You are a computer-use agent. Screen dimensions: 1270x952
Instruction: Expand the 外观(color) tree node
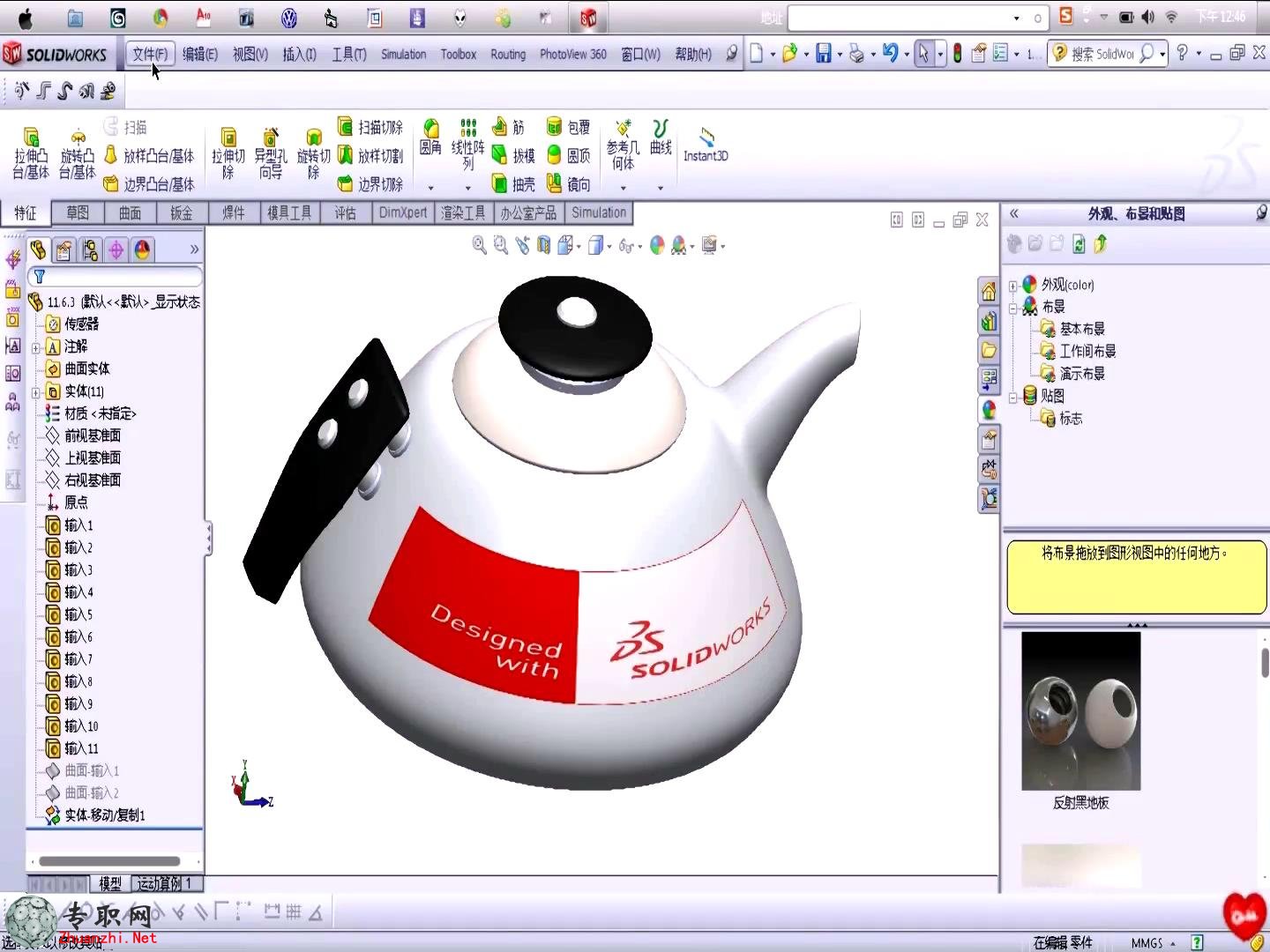tap(1013, 285)
